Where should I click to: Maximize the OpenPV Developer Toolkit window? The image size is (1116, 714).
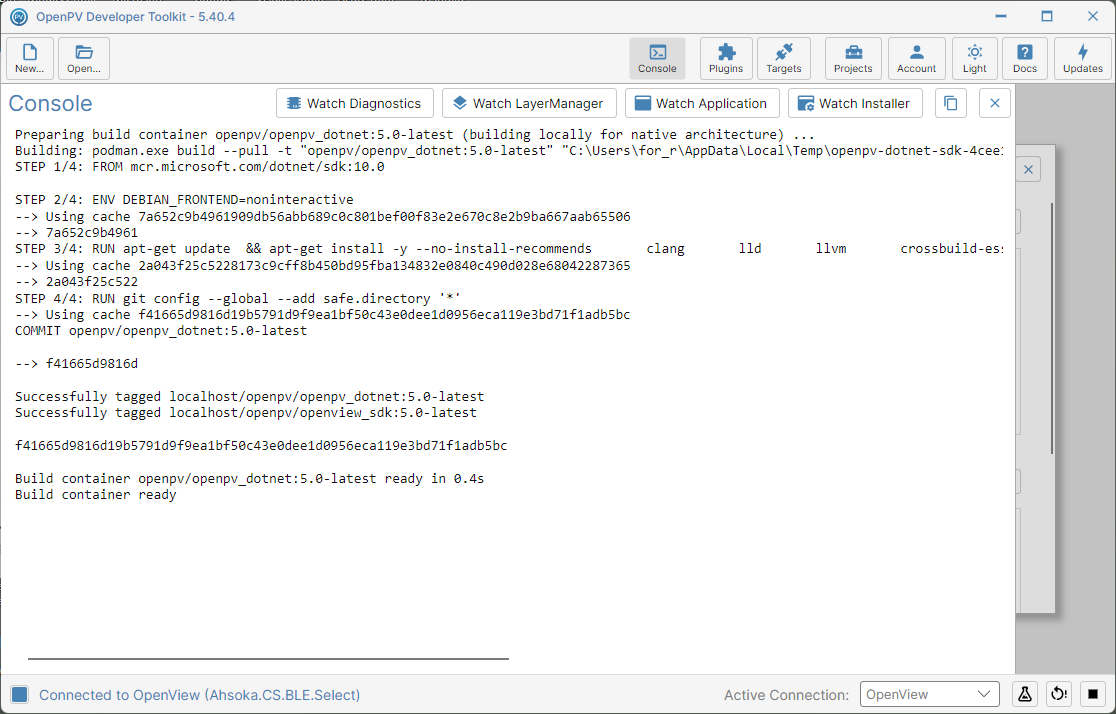pyautogui.click(x=1046, y=16)
